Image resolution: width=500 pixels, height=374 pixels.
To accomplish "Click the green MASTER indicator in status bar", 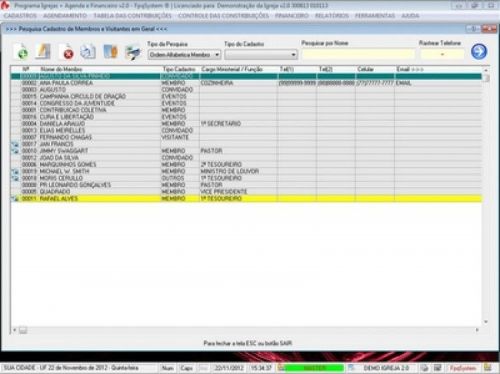I will coord(314,368).
